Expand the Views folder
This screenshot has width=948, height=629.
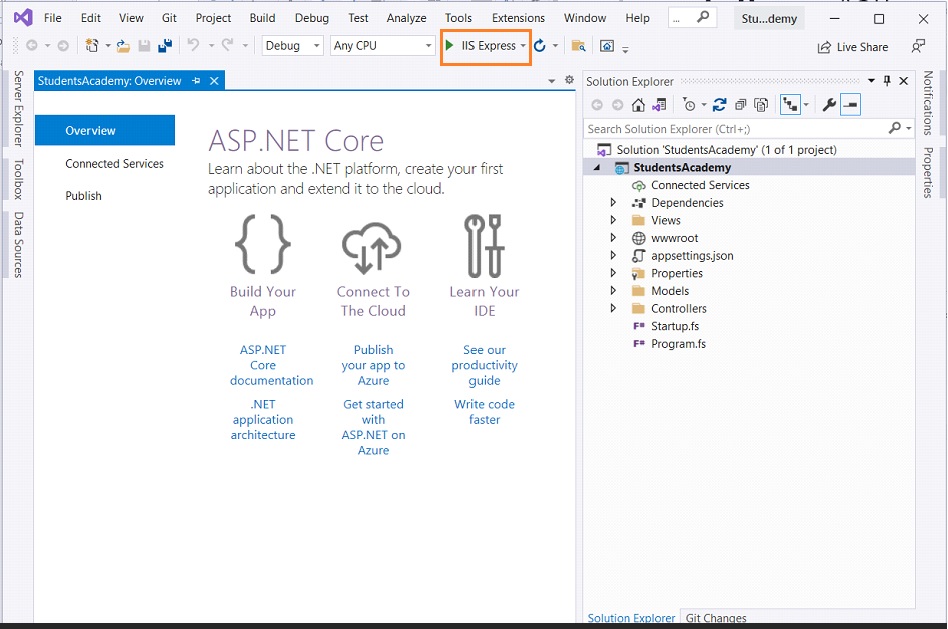click(x=613, y=220)
